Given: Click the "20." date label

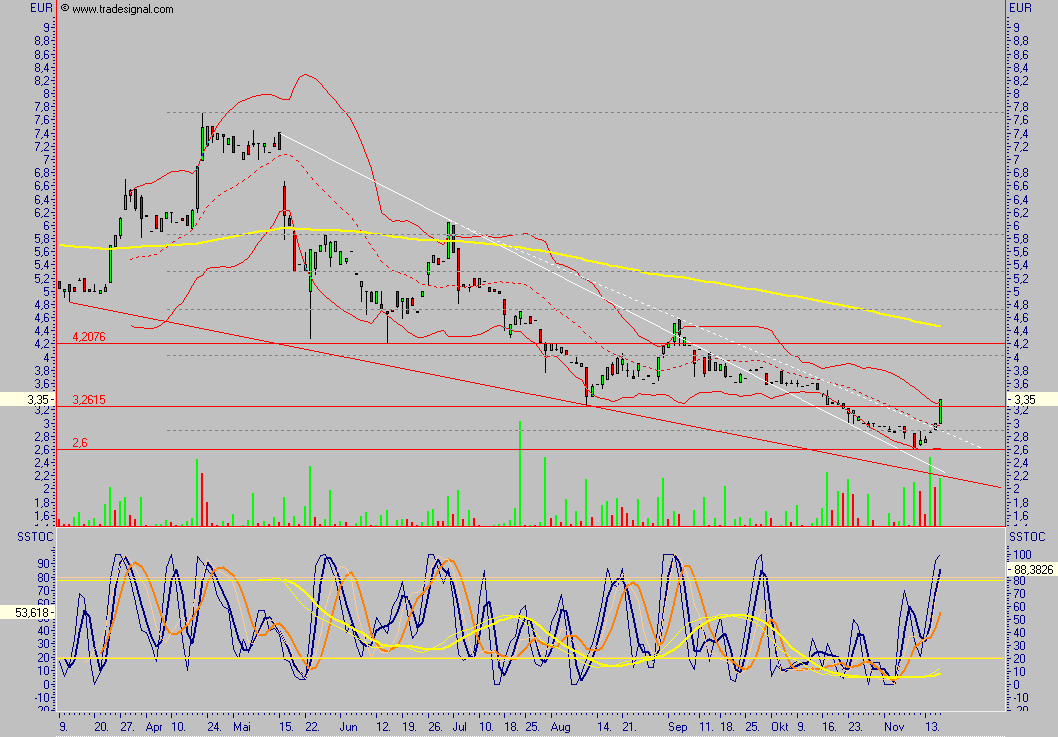Looking at the screenshot, I should 102,727.
